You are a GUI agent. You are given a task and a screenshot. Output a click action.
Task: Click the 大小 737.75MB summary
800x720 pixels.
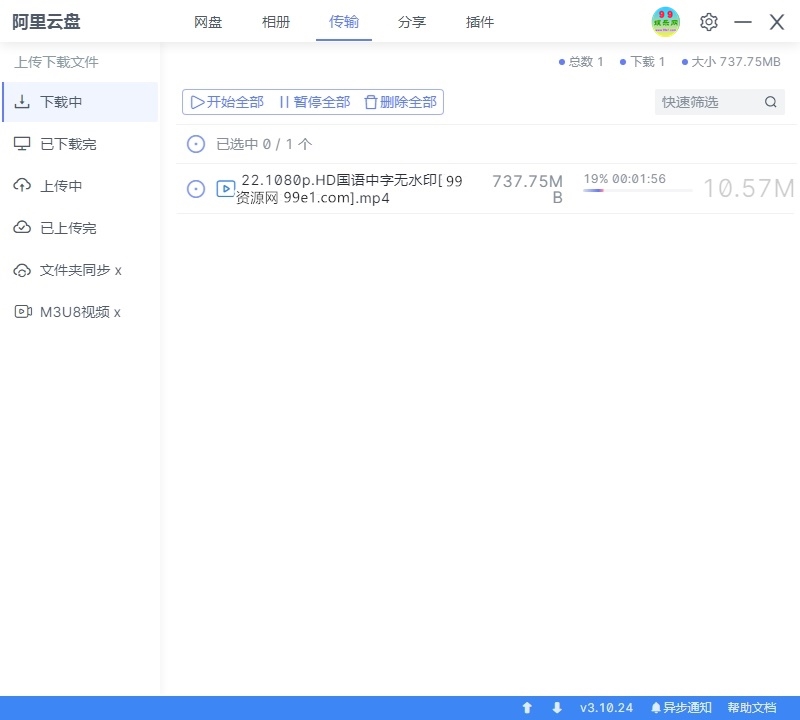tap(732, 62)
